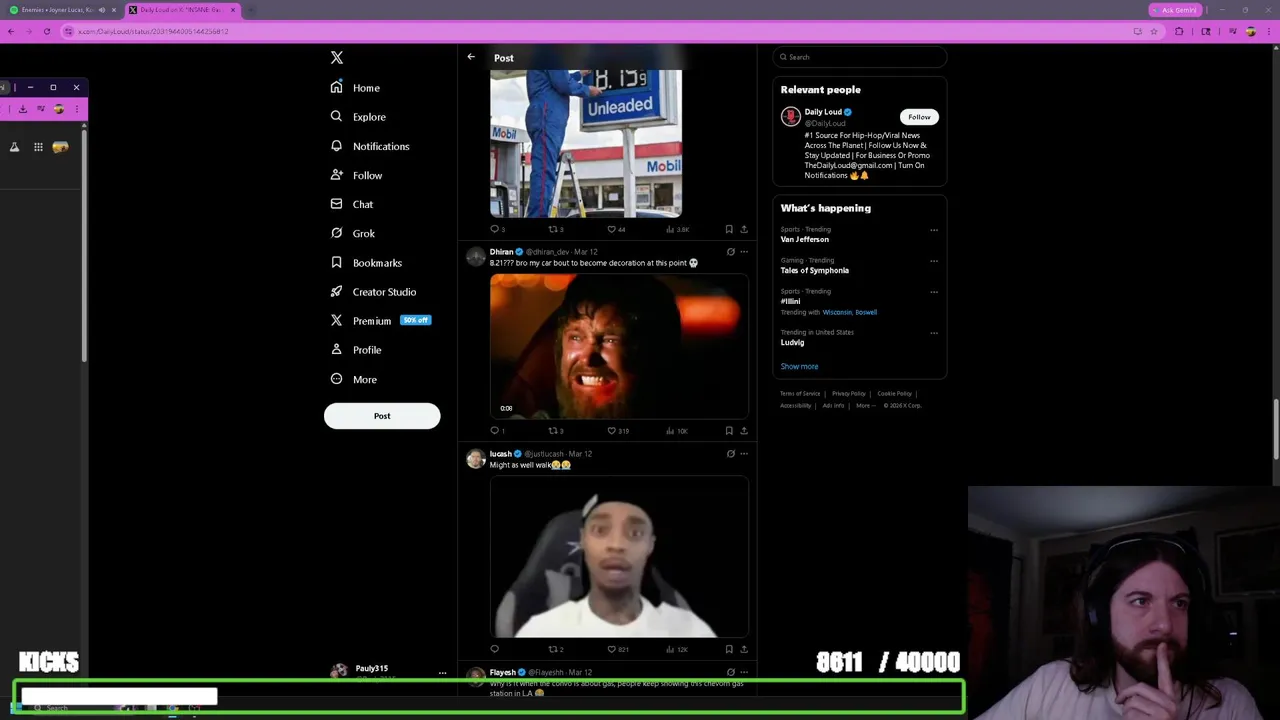
Task: Open more options for Tales of Symphonia trend
Action: [934, 261]
